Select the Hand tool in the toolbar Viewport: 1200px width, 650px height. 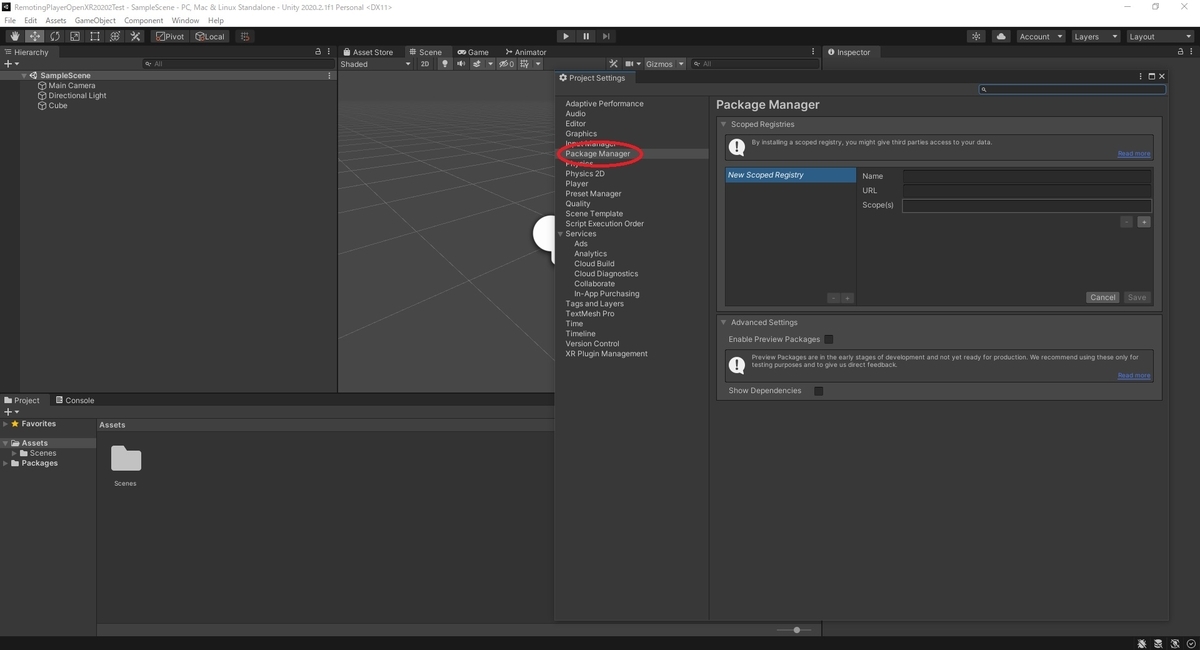coord(15,36)
